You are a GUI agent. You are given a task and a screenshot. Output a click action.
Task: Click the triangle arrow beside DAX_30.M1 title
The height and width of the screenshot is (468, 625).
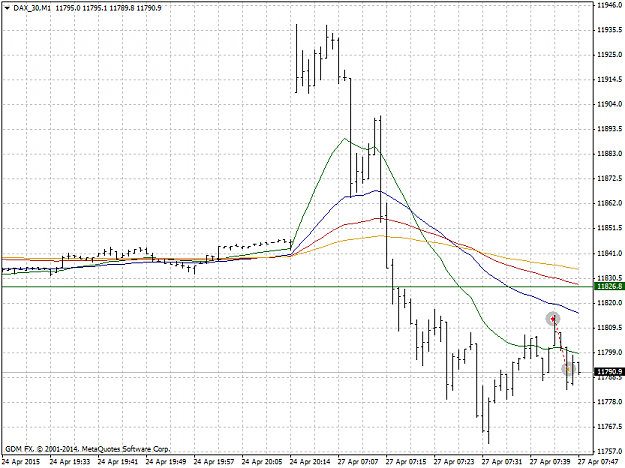coord(8,8)
